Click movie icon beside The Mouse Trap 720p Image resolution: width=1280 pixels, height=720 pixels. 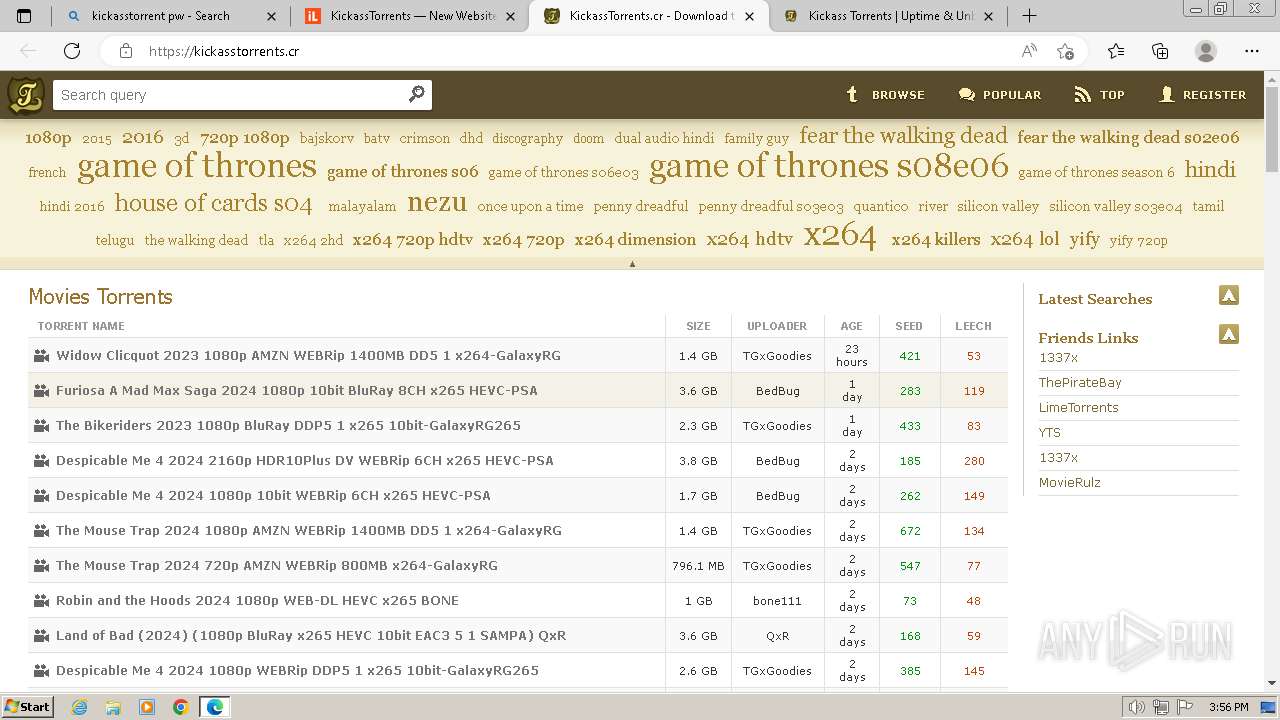41,565
